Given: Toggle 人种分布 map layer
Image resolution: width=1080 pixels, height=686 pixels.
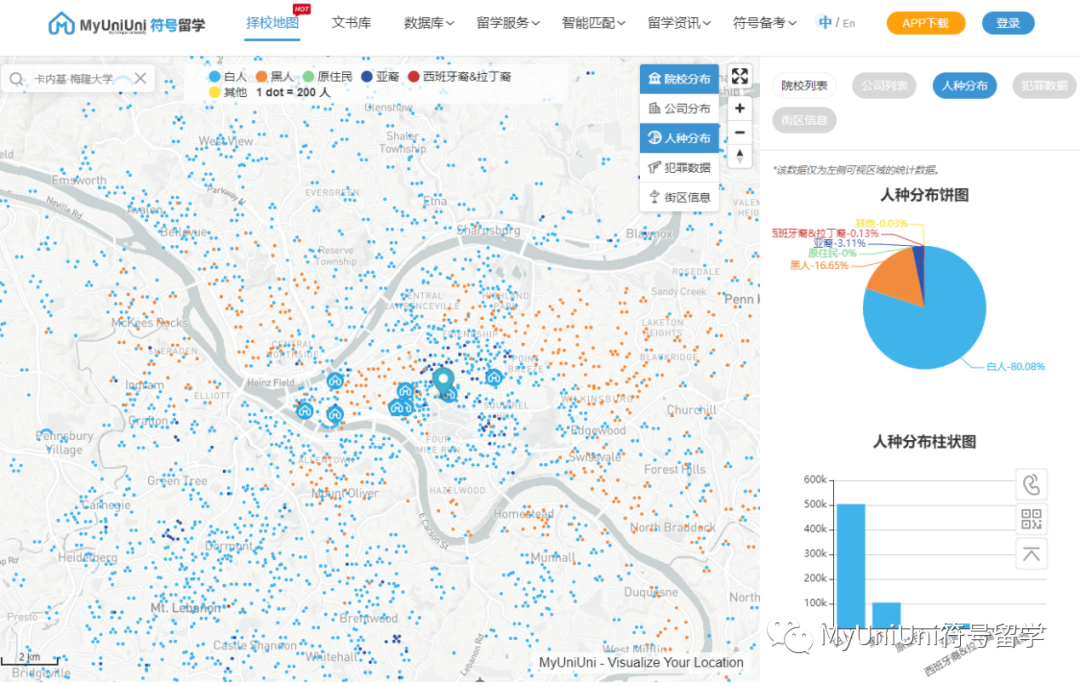Looking at the screenshot, I should pyautogui.click(x=679, y=138).
